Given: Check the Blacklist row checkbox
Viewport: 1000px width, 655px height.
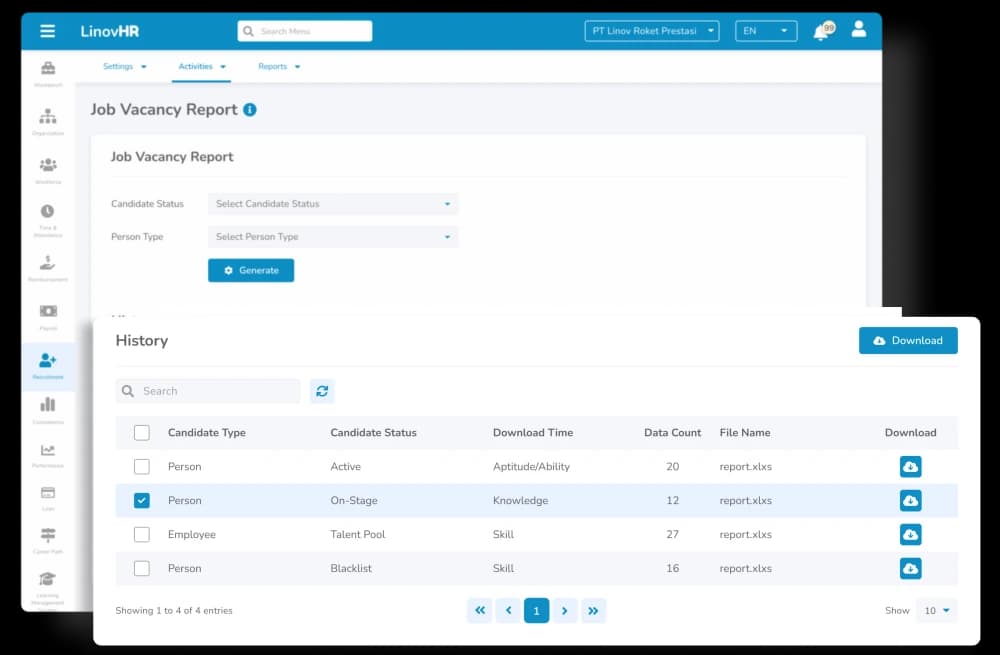Looking at the screenshot, I should (142, 568).
